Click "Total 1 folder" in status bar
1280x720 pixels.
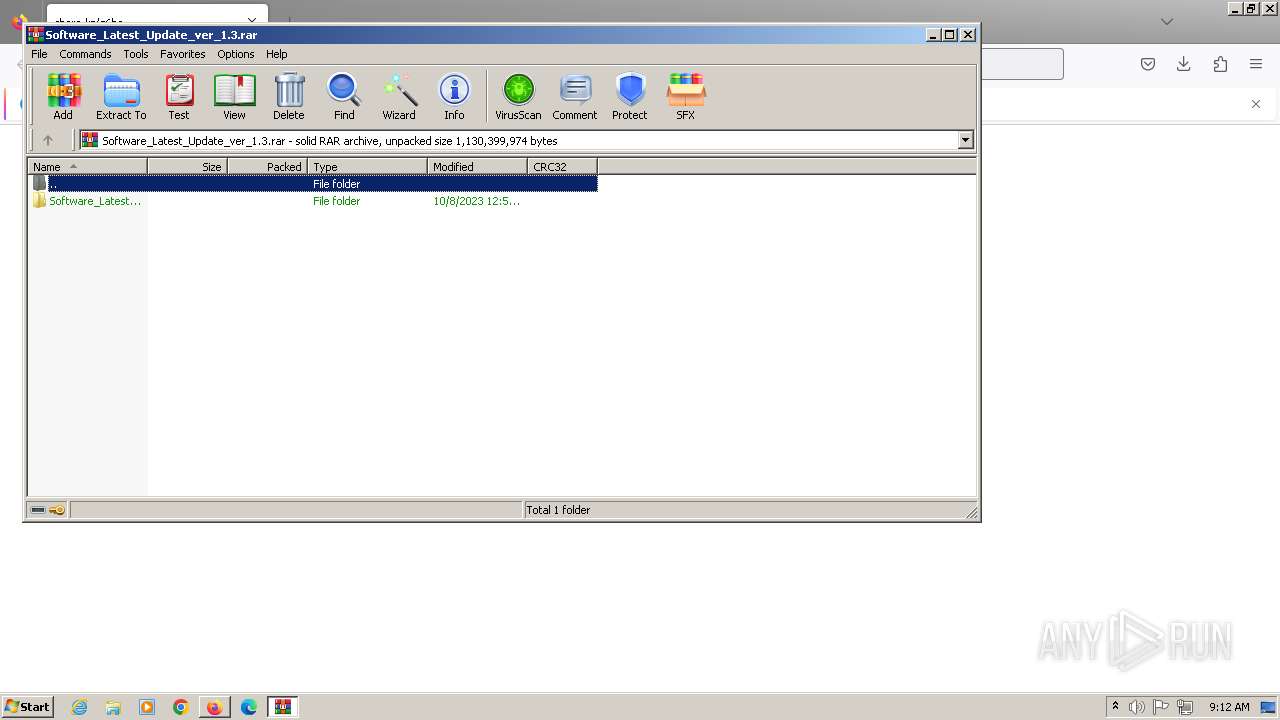[558, 510]
